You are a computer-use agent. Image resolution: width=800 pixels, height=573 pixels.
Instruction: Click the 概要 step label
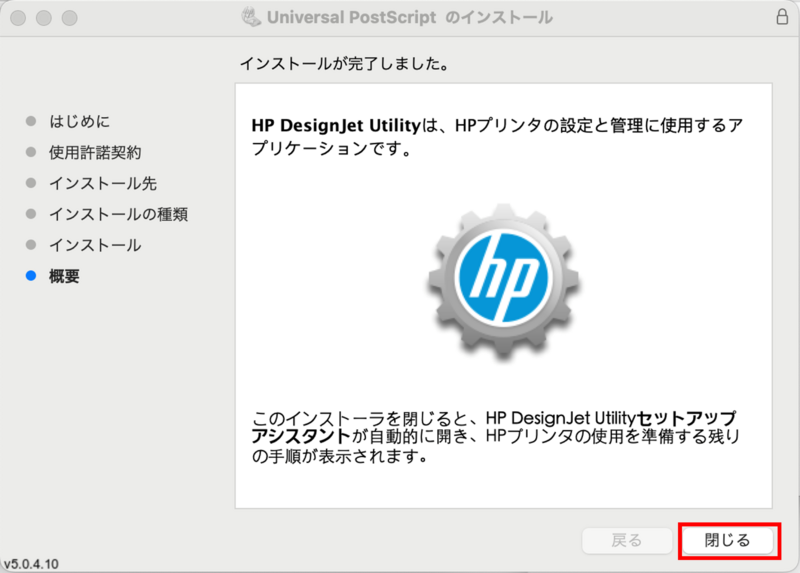tap(65, 276)
